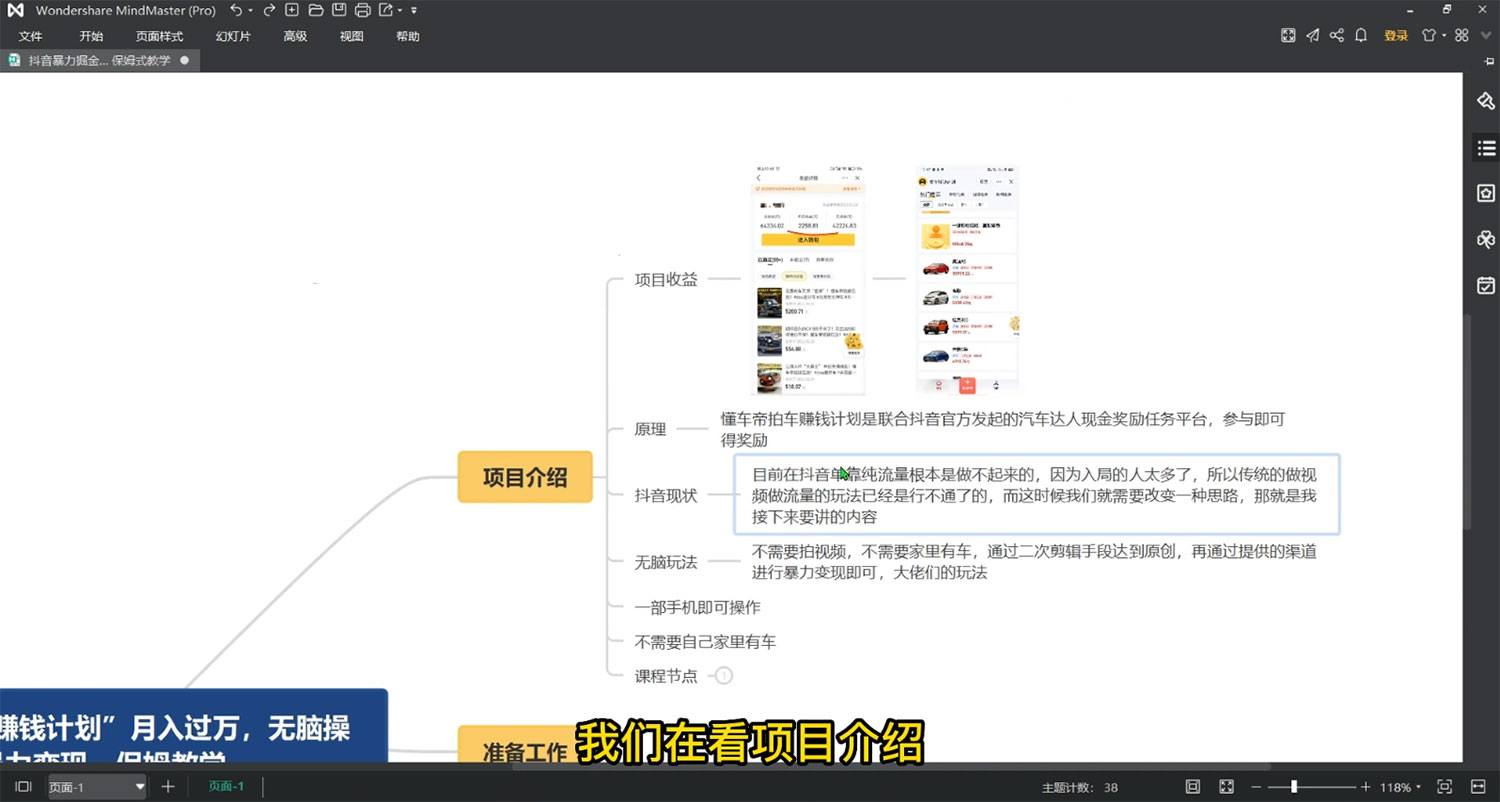Open the 118% zoom level dropdown
The image size is (1500, 802).
[1398, 786]
